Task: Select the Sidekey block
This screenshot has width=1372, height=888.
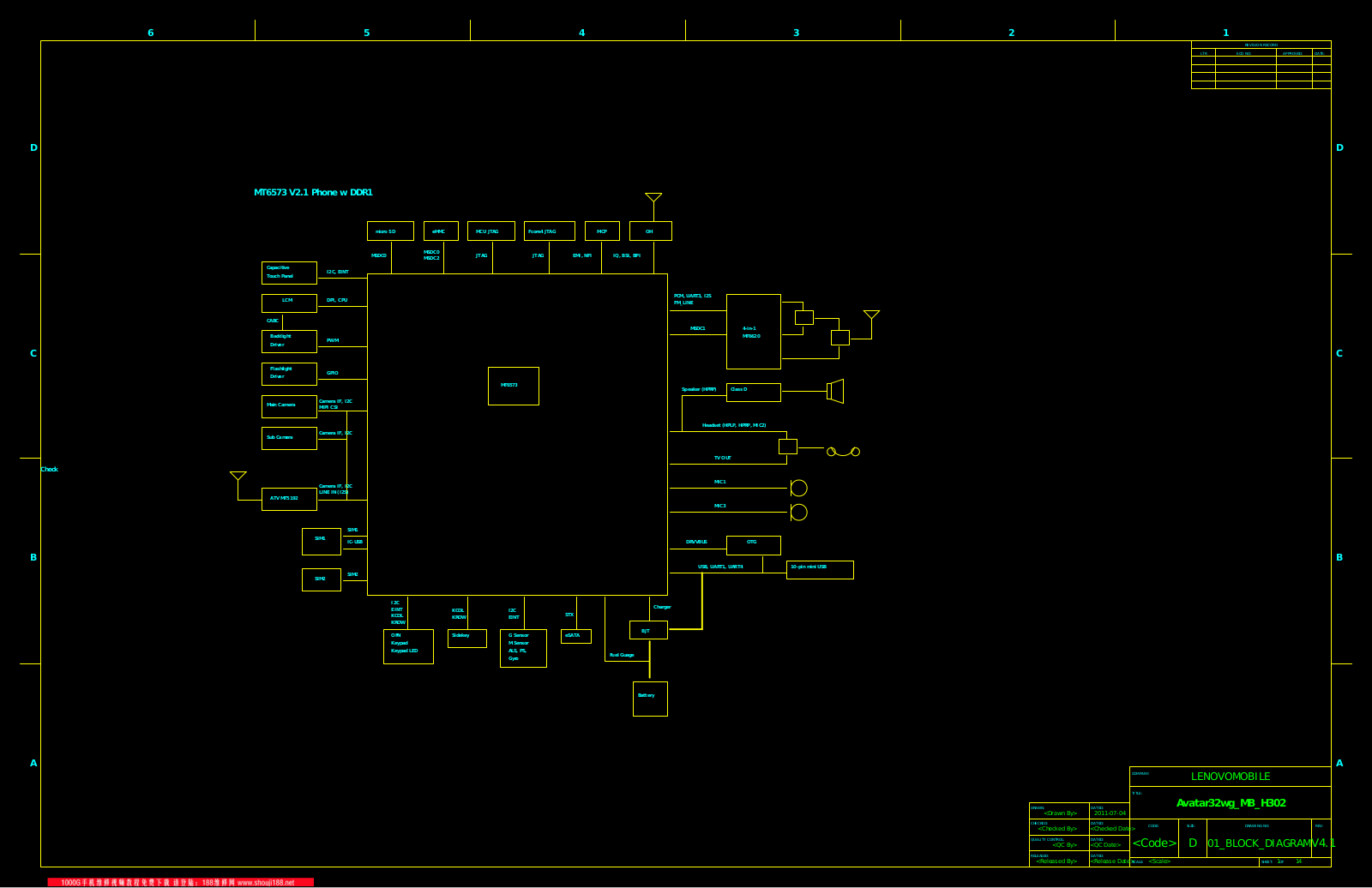Action: [467, 639]
